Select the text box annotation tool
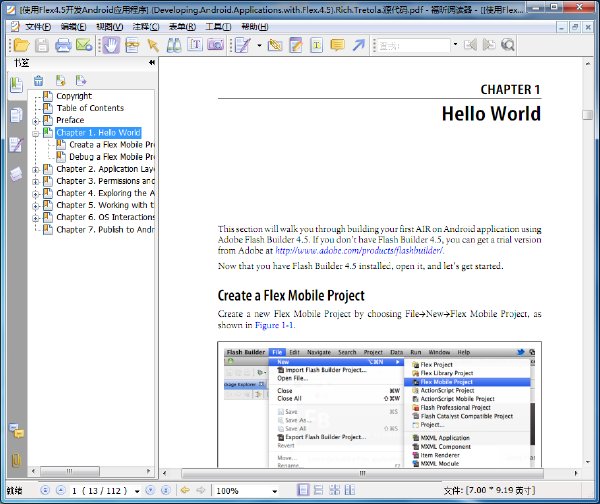 click(317, 45)
